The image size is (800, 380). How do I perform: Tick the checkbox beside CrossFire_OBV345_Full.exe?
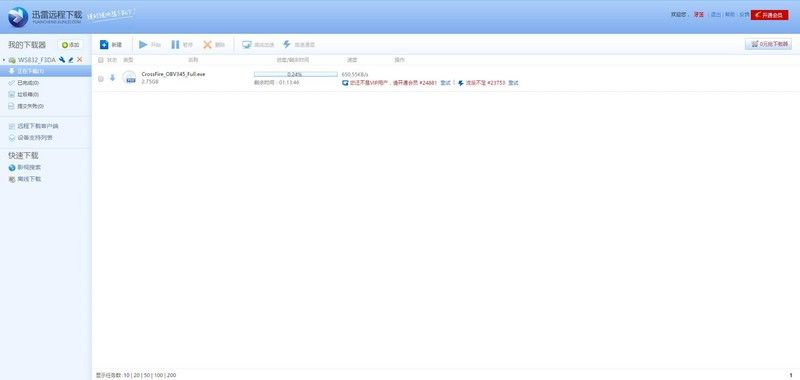click(101, 78)
